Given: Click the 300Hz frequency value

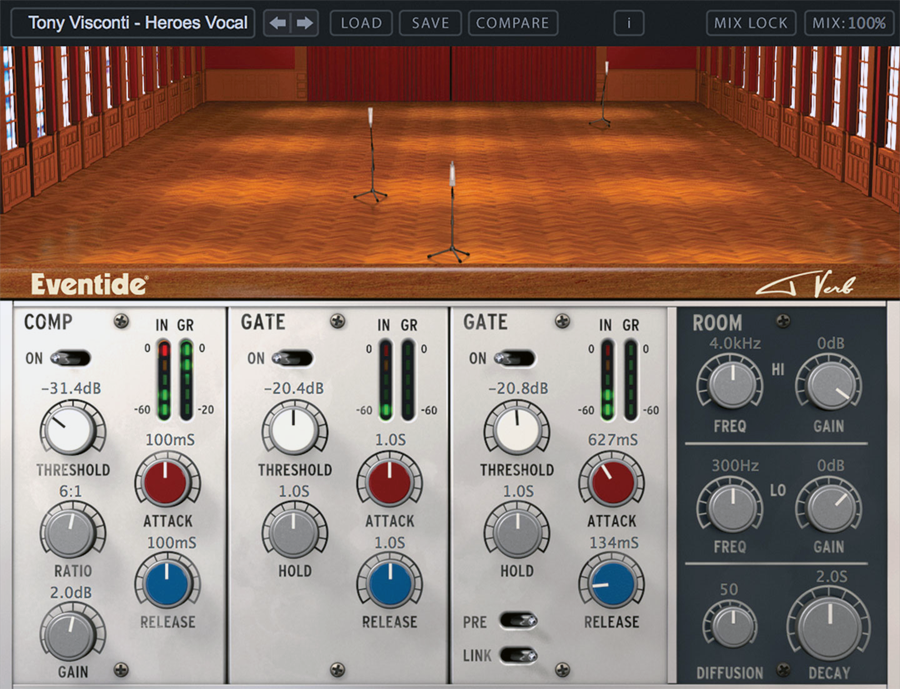Looking at the screenshot, I should tap(735, 465).
